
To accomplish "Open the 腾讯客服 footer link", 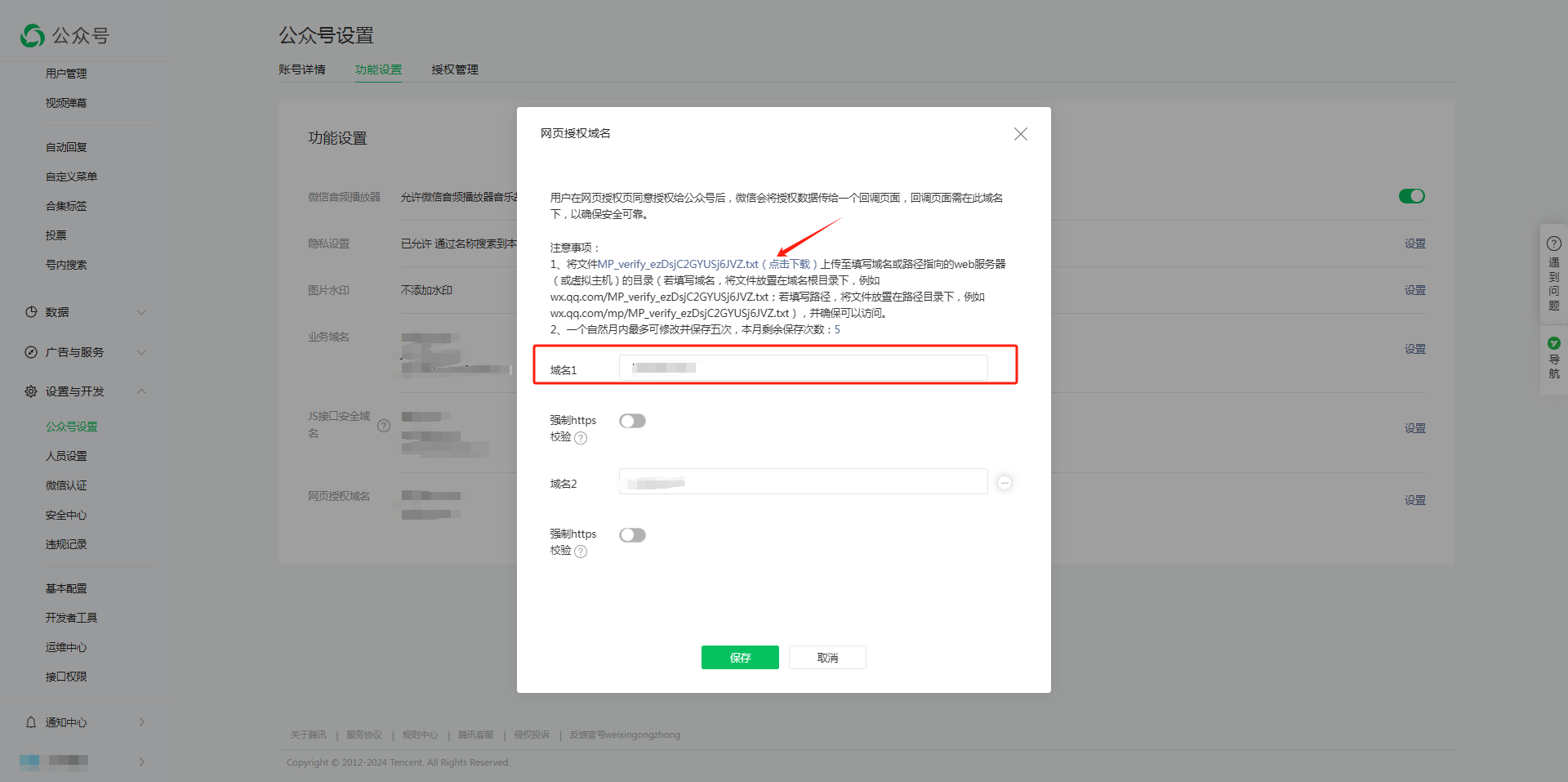I will point(476,735).
